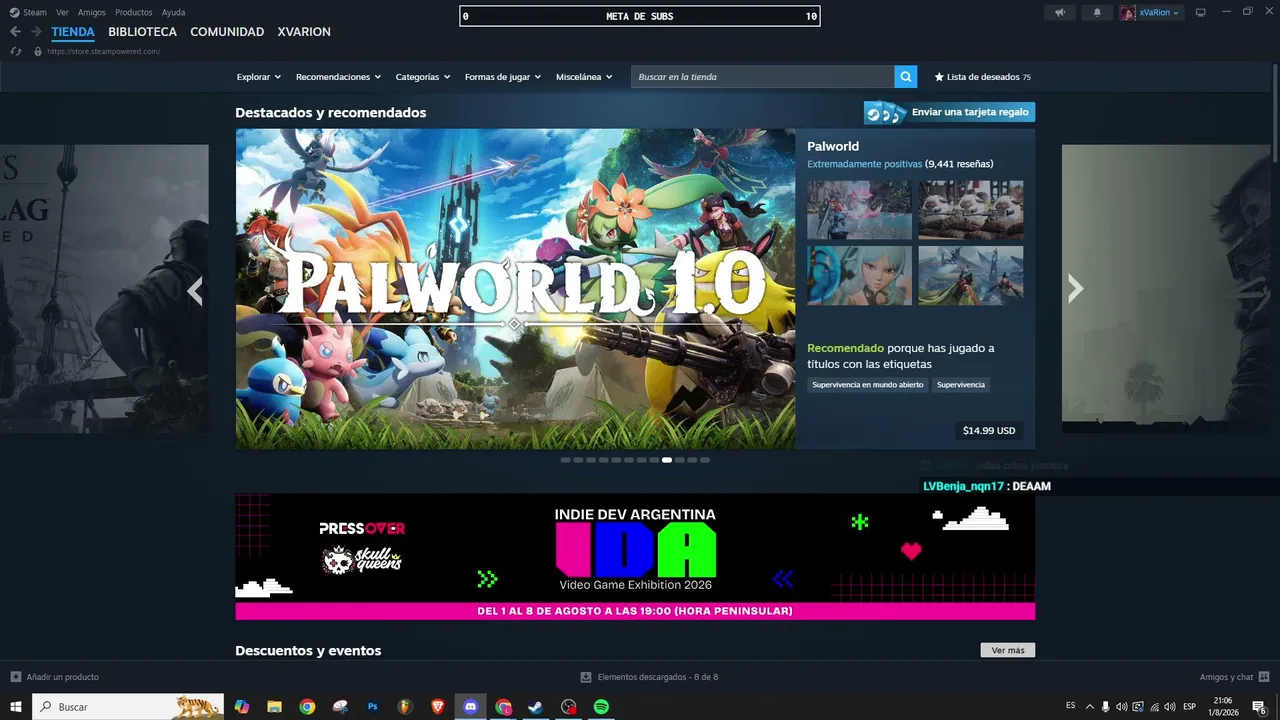Click the Supervivencia tag
Screen dimensions: 1280x720
coord(961,385)
